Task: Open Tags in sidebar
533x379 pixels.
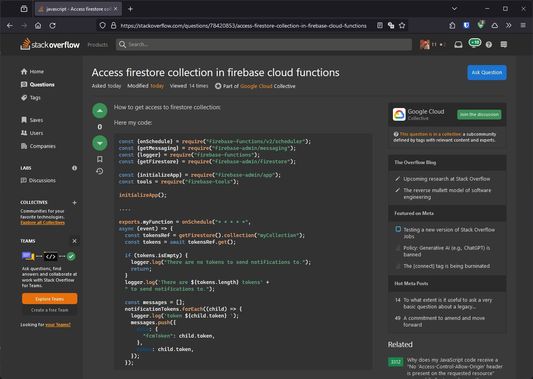Action: 31,98
